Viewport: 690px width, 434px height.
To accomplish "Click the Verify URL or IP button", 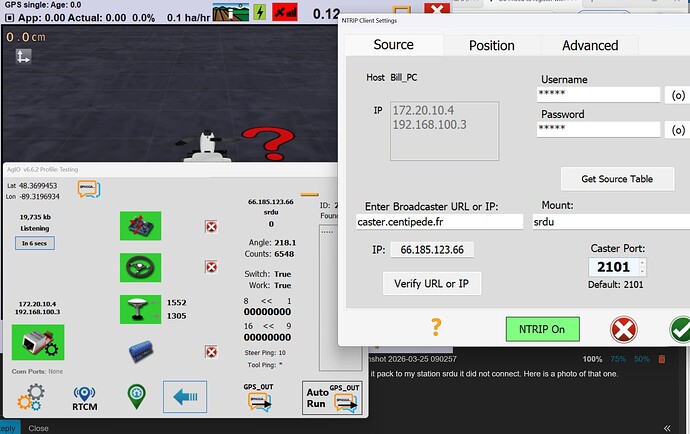I will click(x=432, y=283).
